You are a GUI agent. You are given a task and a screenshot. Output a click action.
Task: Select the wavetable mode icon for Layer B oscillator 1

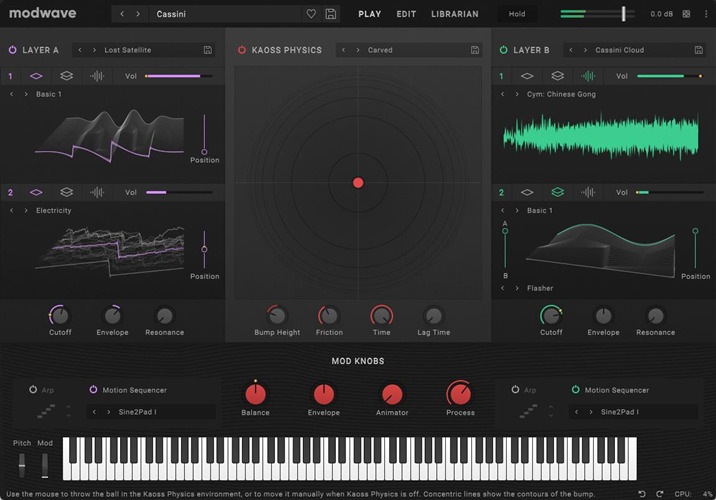click(x=527, y=76)
